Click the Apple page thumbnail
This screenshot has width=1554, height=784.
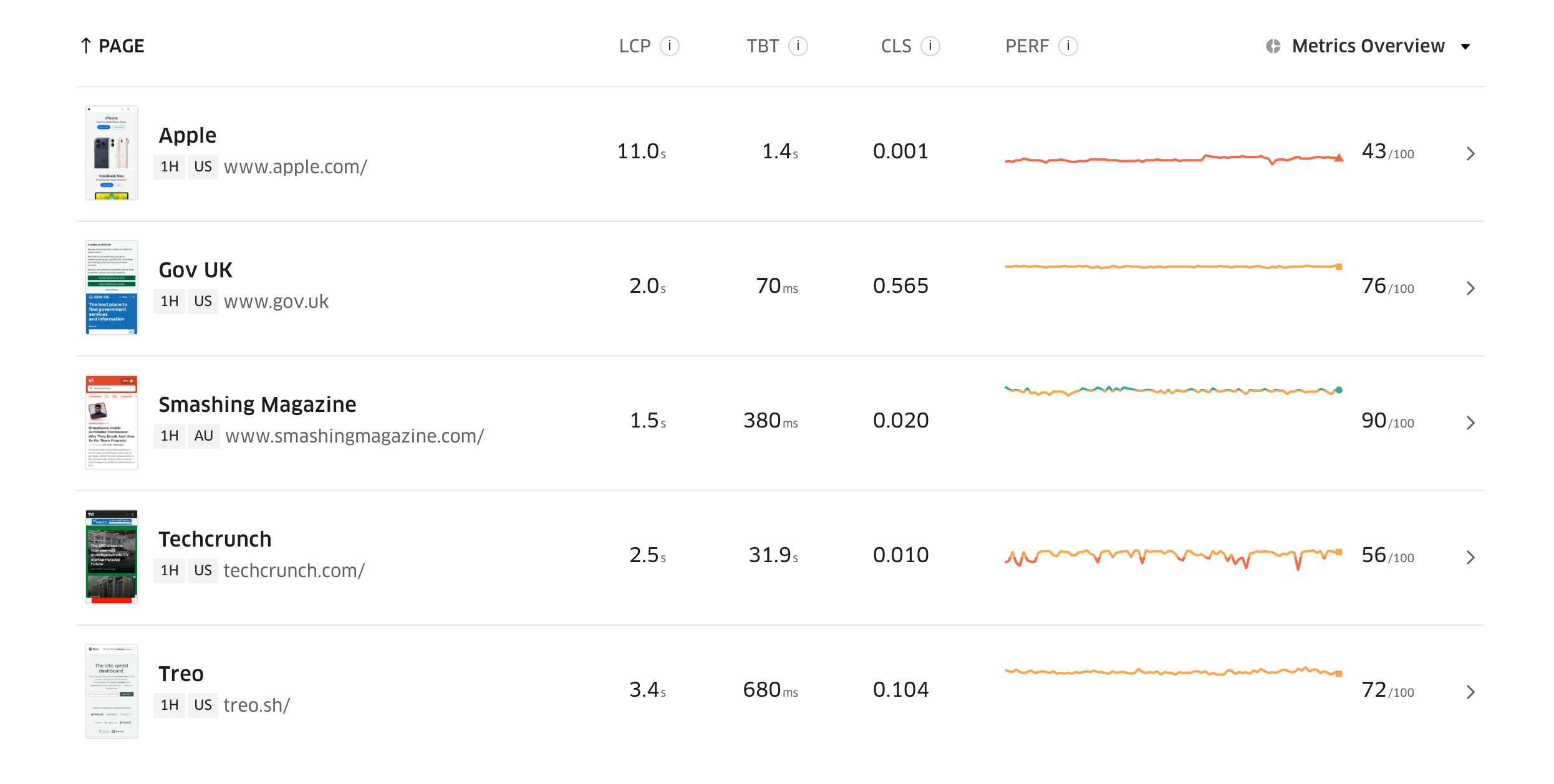click(112, 153)
